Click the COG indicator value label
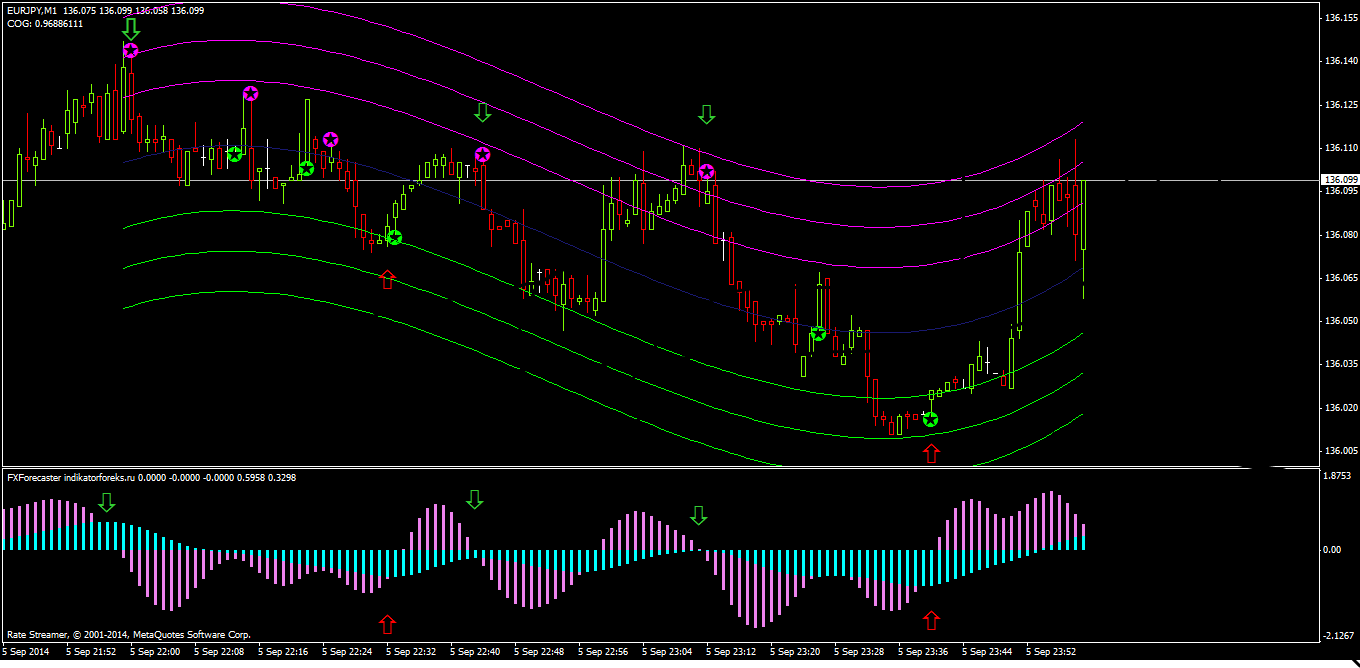The width and height of the screenshot is (1360, 668). click(x=45, y=23)
